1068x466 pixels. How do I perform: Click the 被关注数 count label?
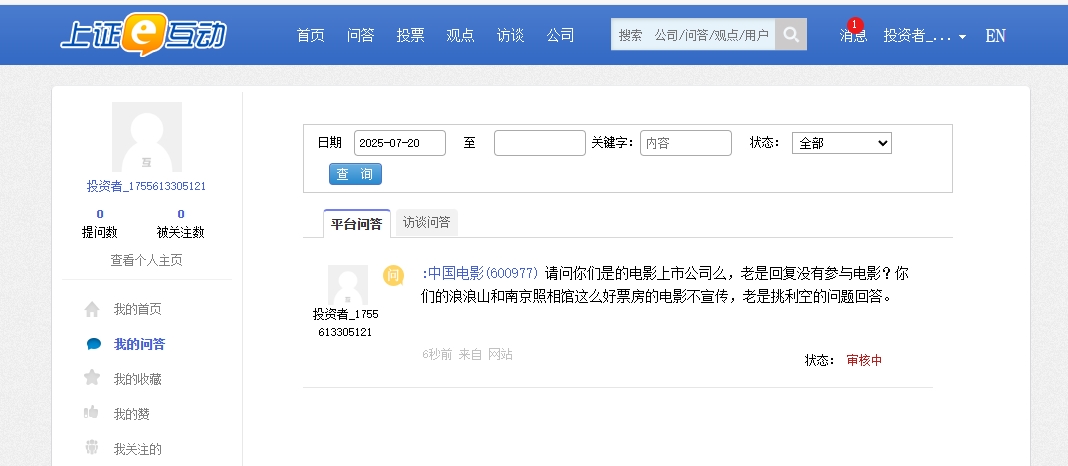pyautogui.click(x=180, y=232)
